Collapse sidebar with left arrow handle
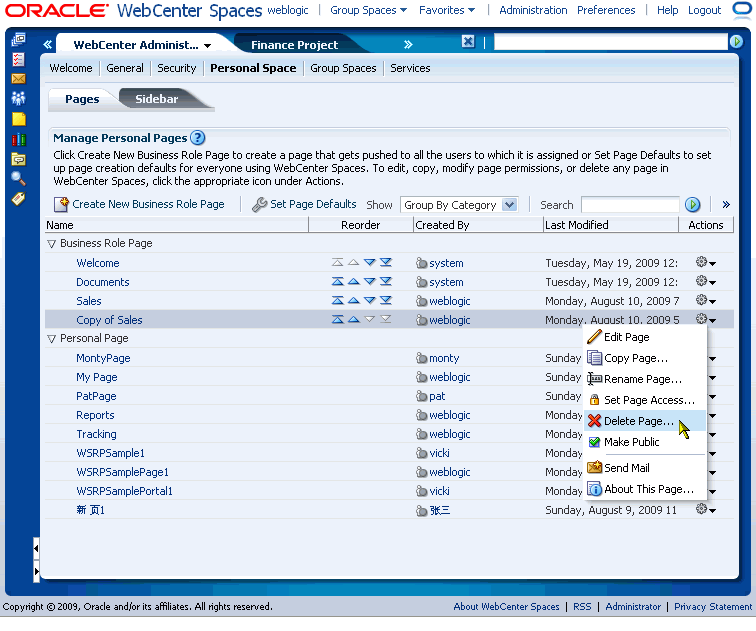Viewport: 756px width, 631px height. (x=36, y=549)
